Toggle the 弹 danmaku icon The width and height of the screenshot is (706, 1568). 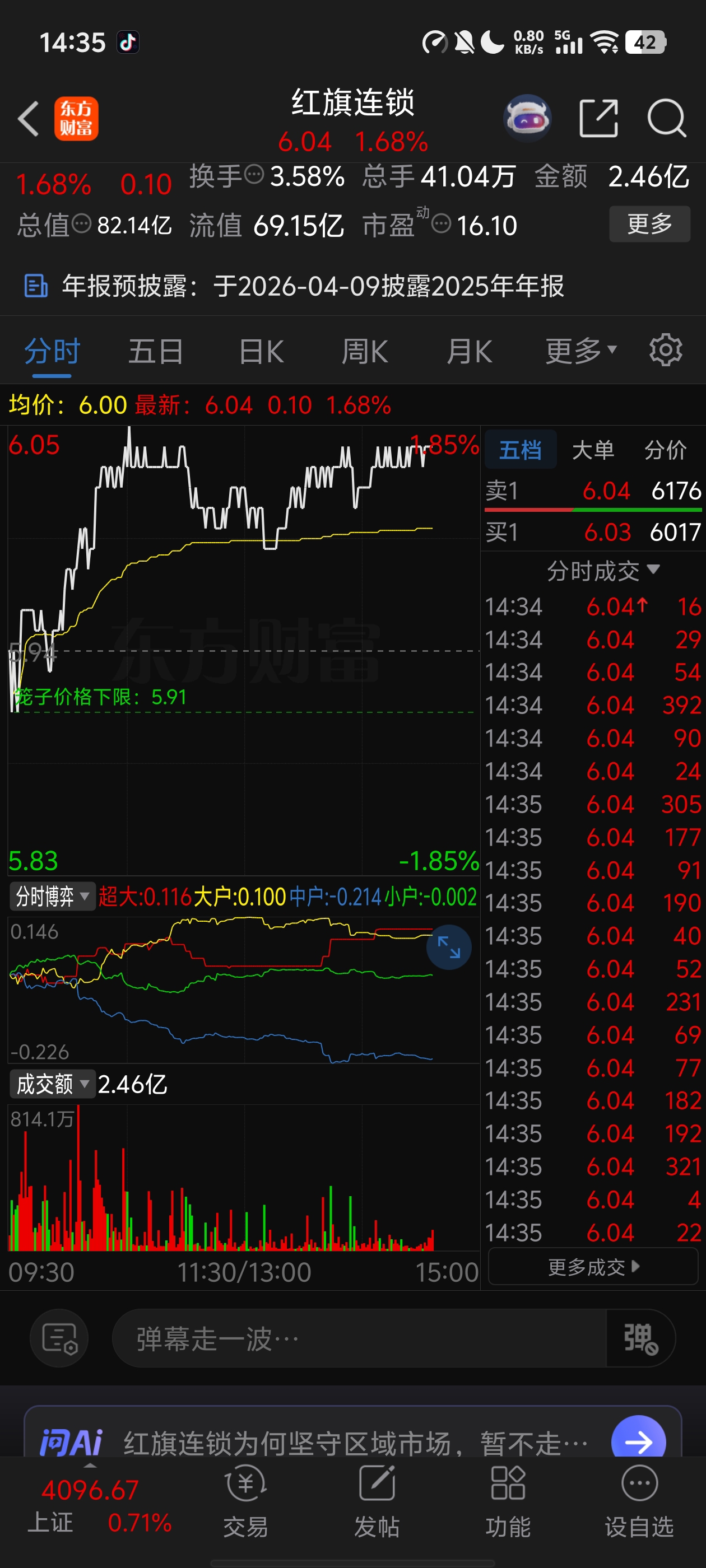pyautogui.click(x=641, y=1338)
